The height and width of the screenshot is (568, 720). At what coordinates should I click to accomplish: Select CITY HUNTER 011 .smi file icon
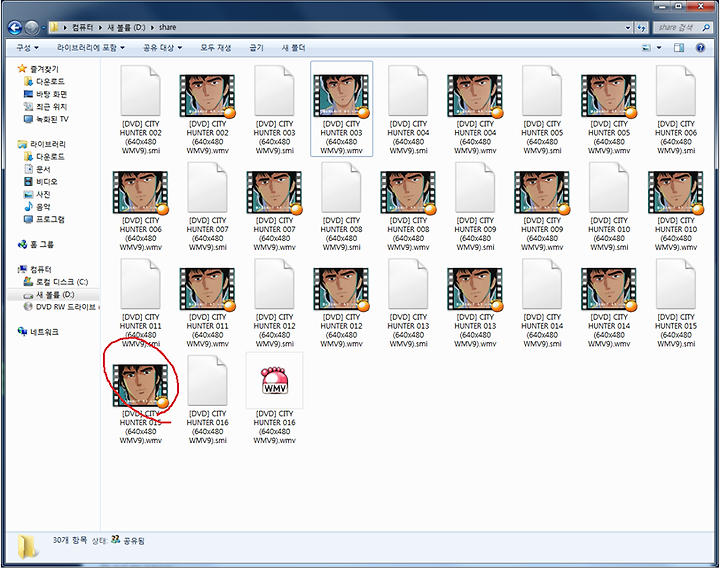(x=141, y=284)
